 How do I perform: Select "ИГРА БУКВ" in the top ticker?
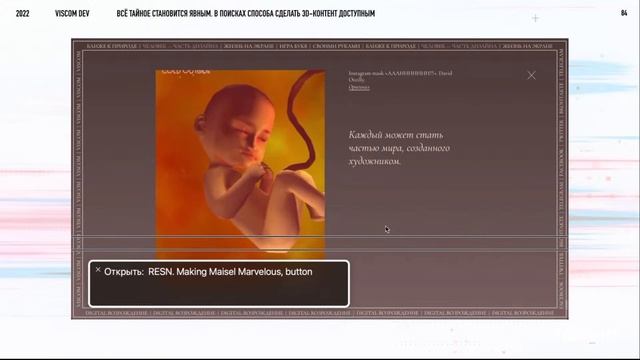tap(293, 46)
